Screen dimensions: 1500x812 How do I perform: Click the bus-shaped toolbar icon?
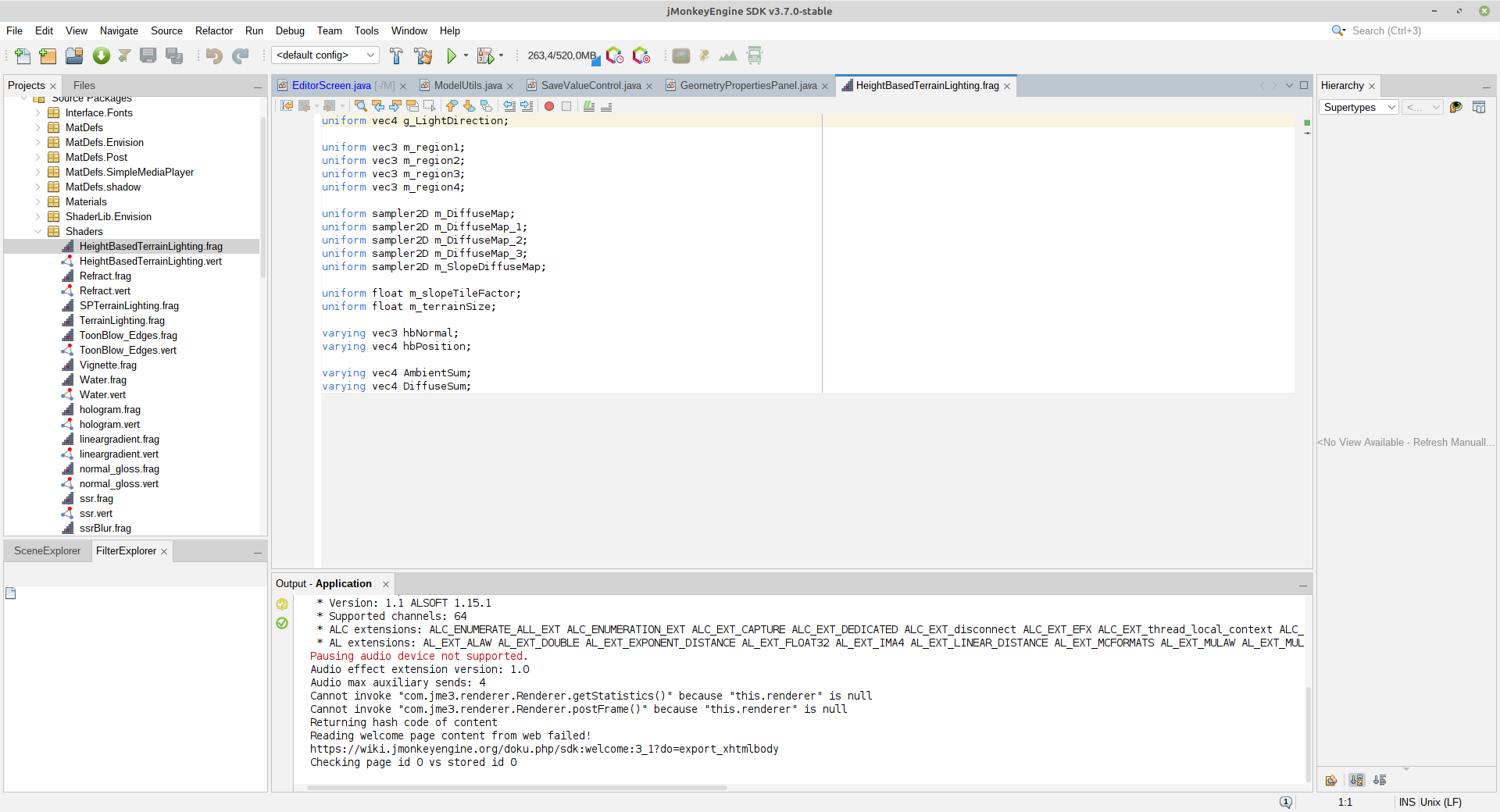pos(755,55)
